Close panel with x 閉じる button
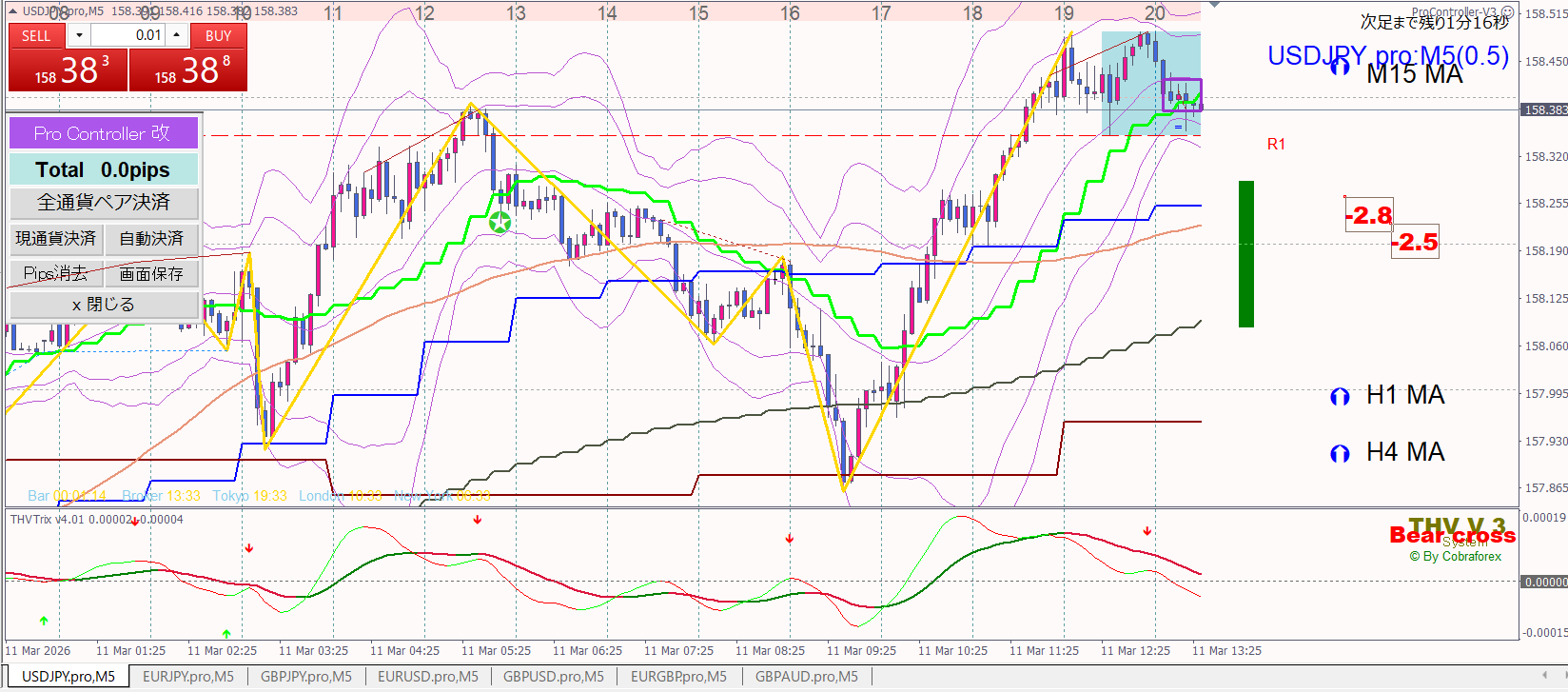 [x=103, y=305]
